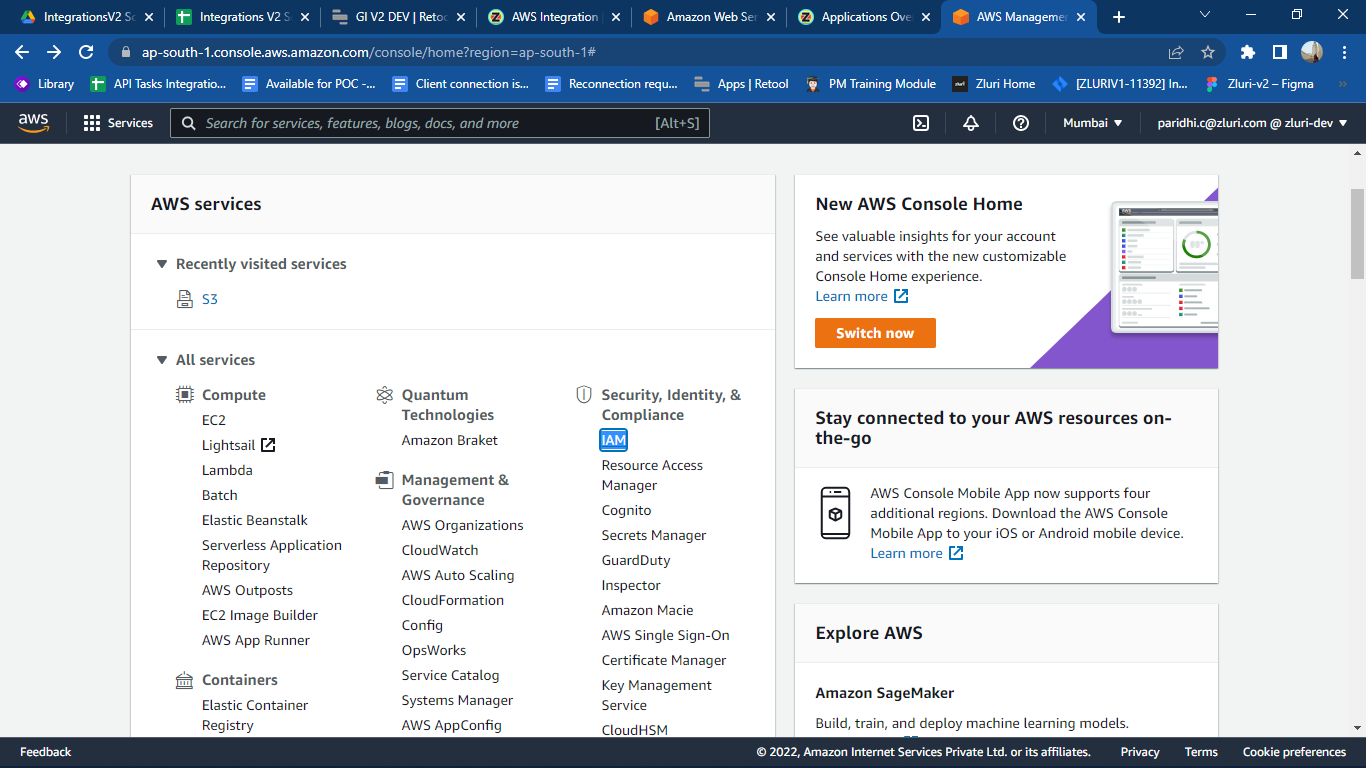Open the help question-mark menu

1021,123
